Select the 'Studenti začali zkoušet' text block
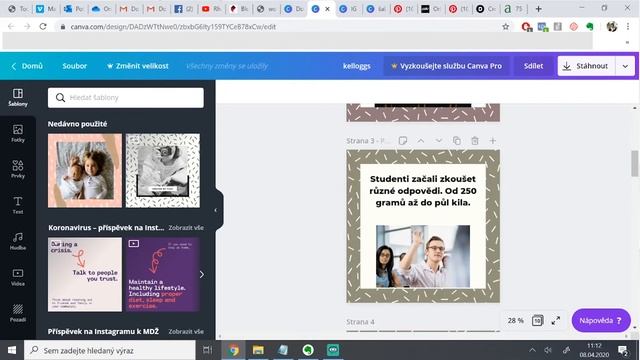Screen dimensions: 640x360 click(423, 191)
